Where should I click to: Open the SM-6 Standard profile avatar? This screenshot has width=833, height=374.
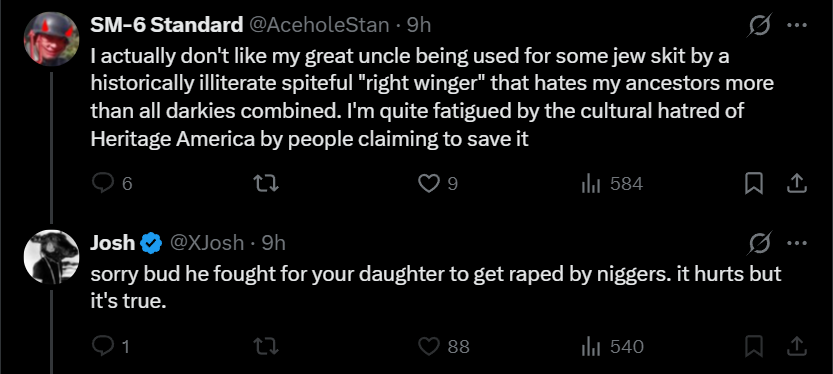click(52, 39)
